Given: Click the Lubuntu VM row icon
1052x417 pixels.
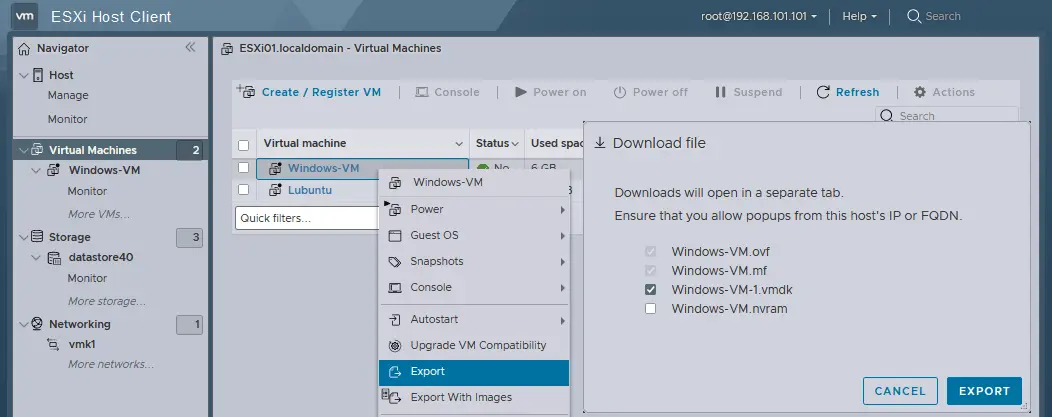Looking at the screenshot, I should [275, 190].
